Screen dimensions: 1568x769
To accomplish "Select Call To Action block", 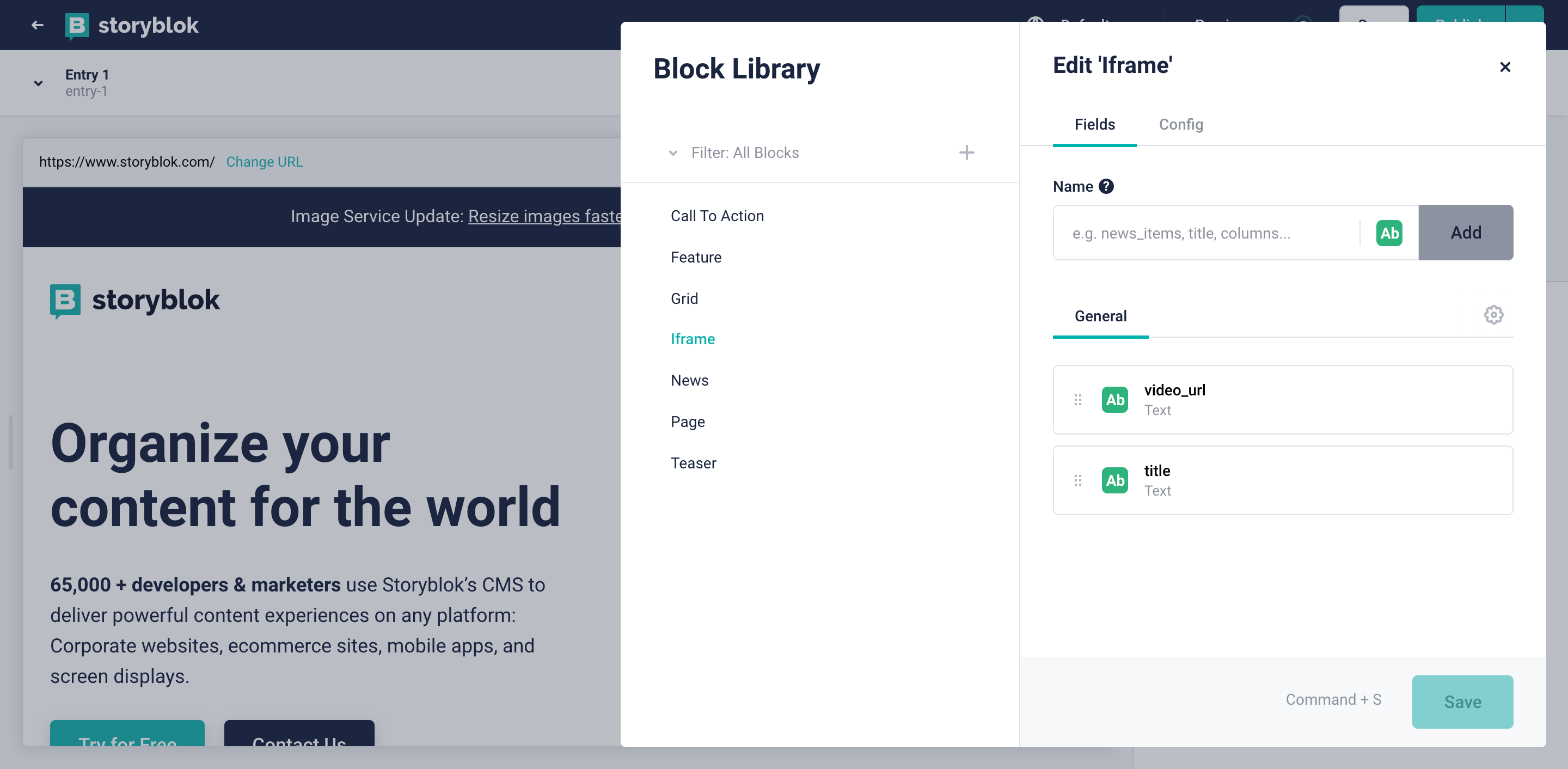I will (x=717, y=216).
